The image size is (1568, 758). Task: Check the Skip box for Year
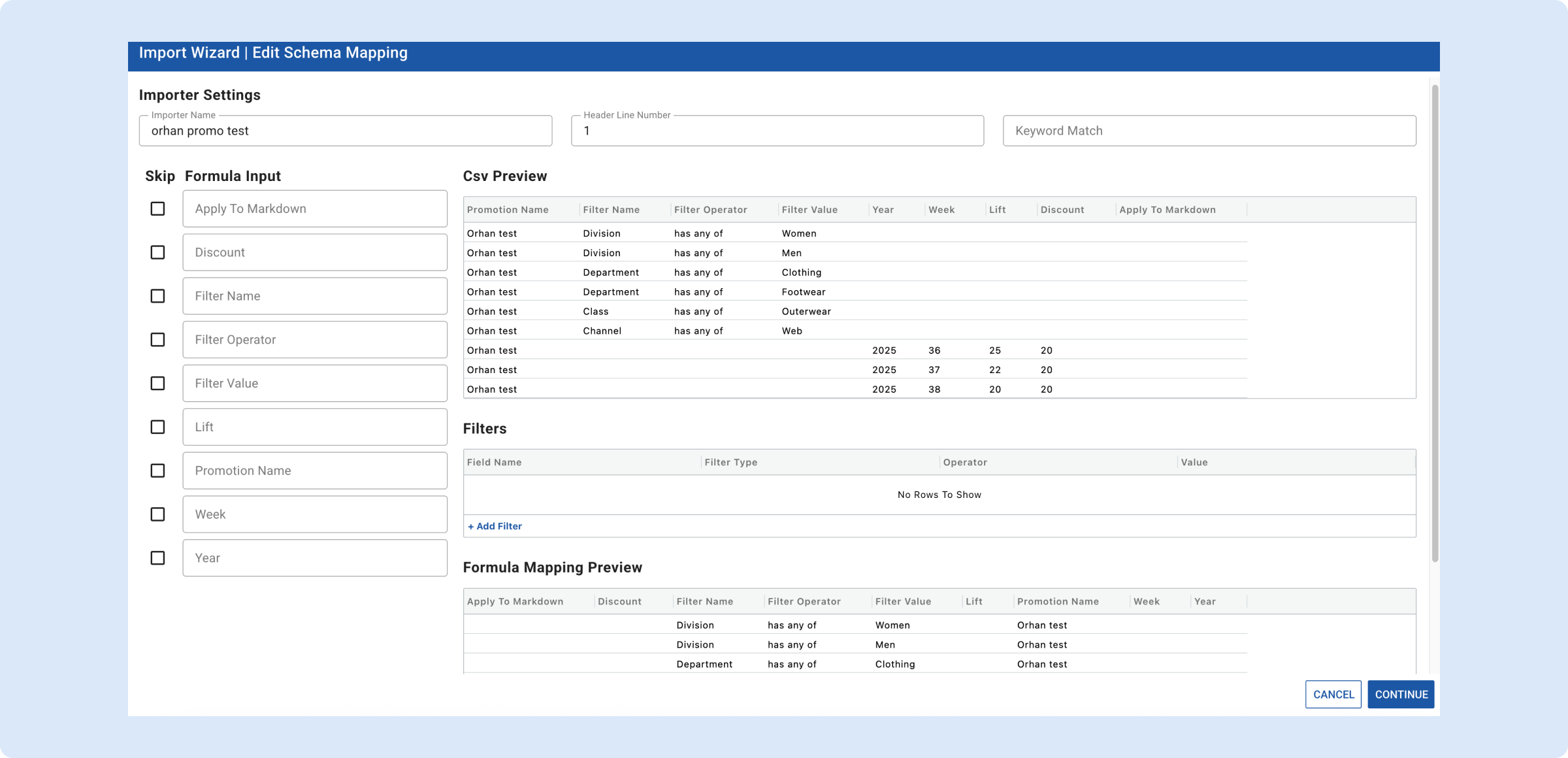157,558
